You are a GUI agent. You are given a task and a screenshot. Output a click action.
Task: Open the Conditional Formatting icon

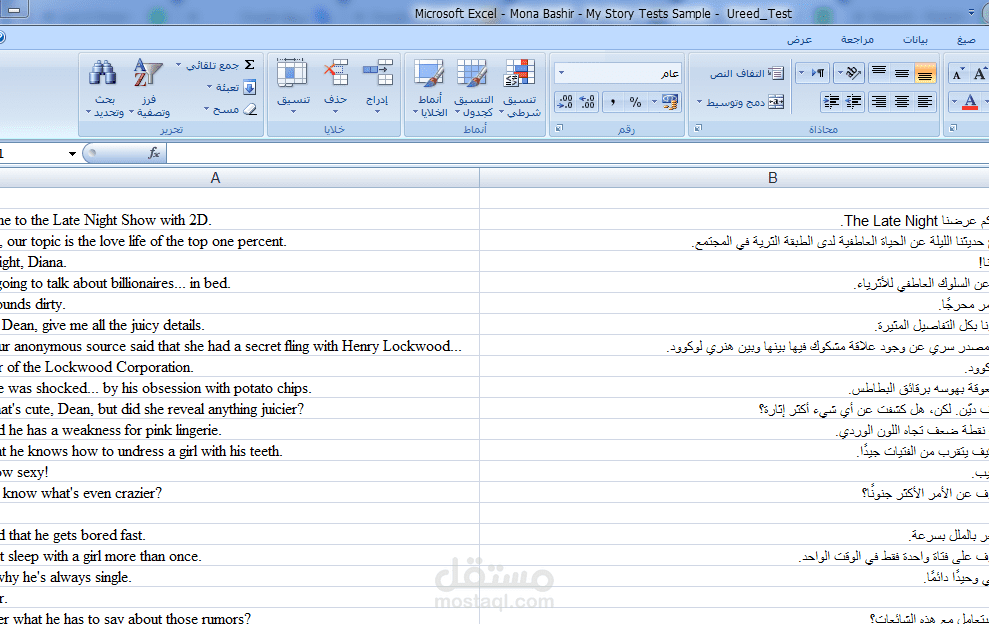coord(520,73)
